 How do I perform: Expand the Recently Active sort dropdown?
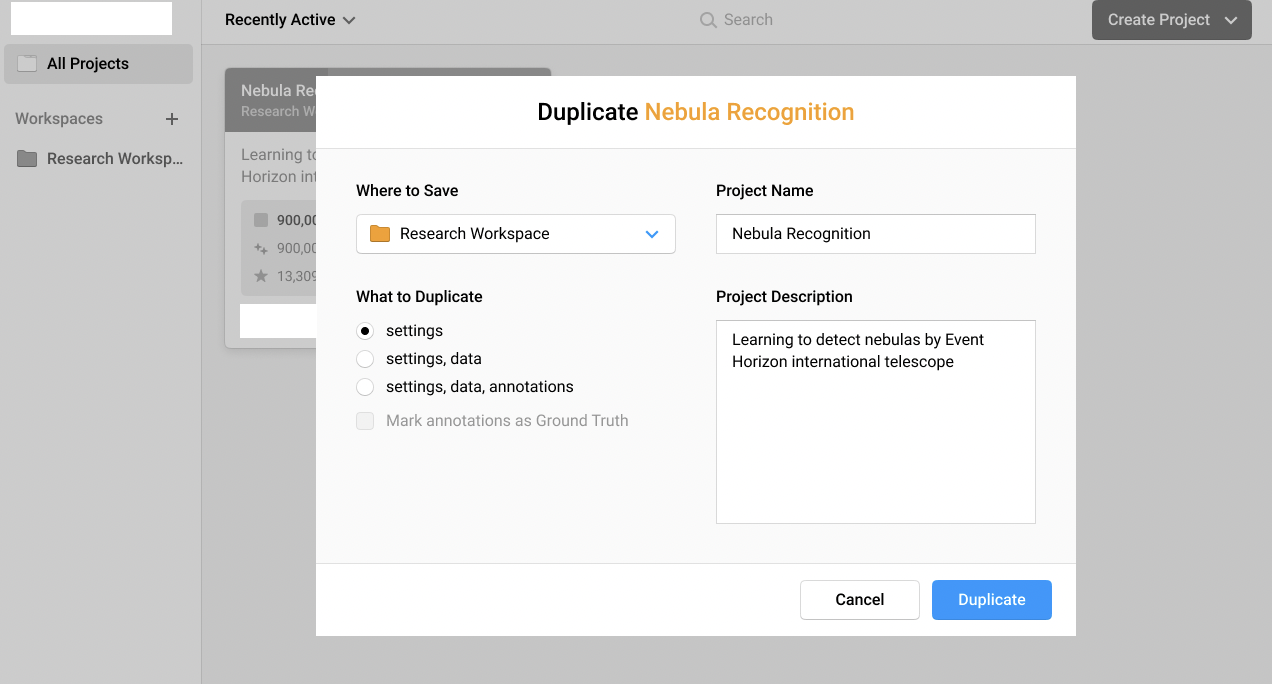(290, 20)
